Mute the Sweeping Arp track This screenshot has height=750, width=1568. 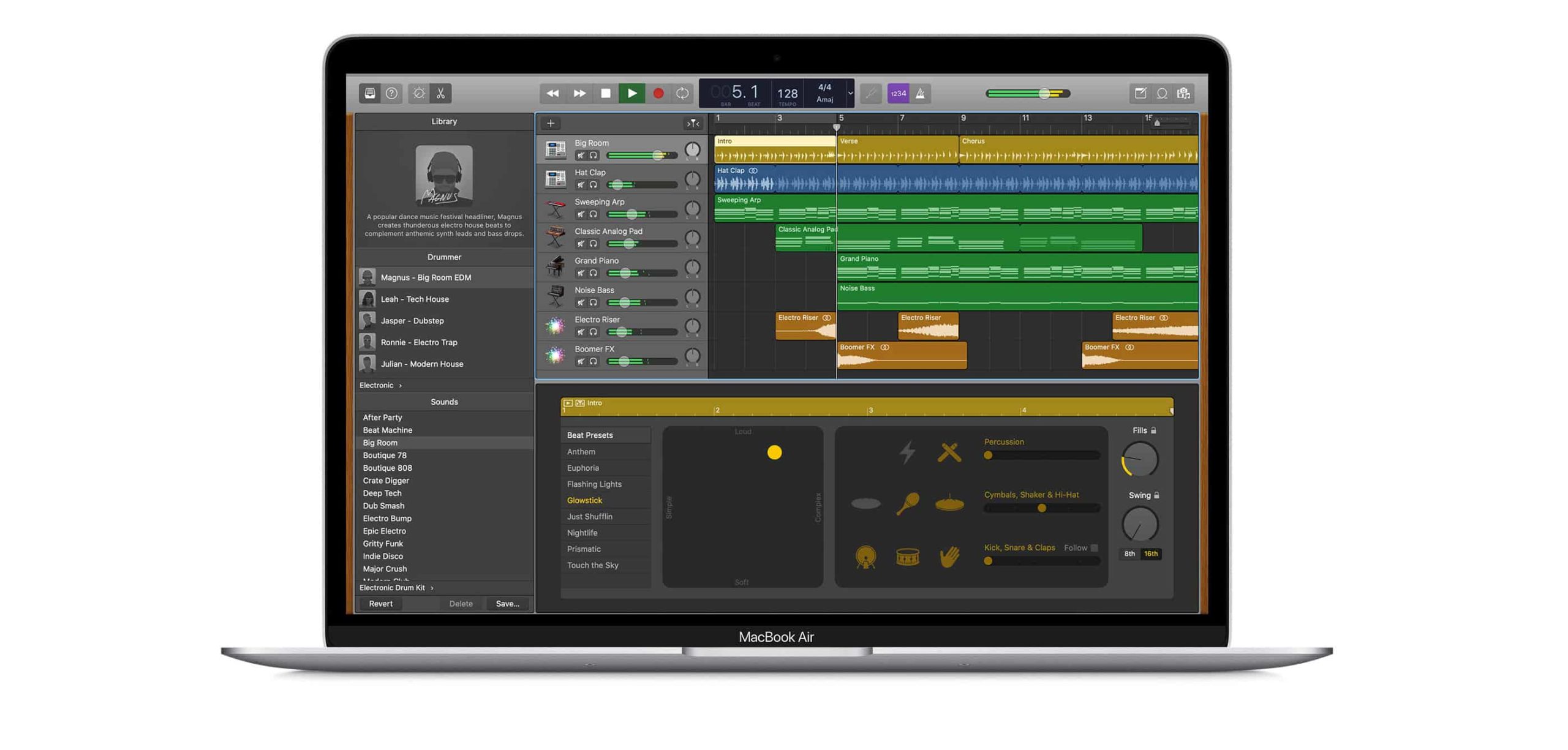(581, 214)
